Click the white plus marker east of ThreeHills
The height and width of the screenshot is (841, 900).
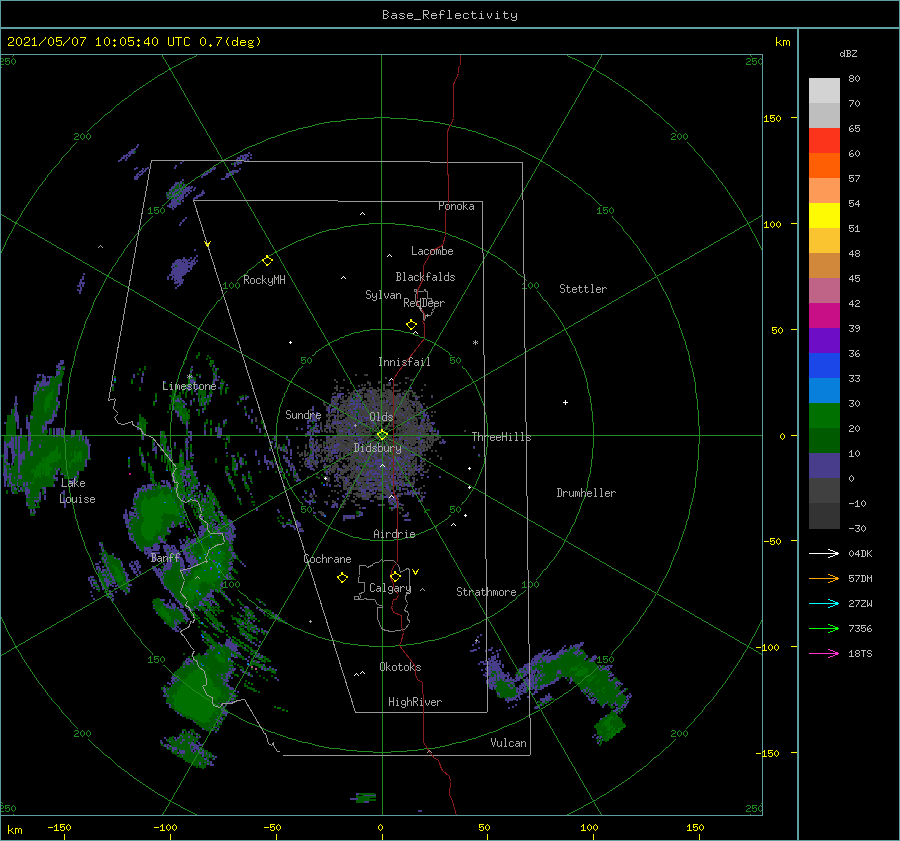coord(565,402)
